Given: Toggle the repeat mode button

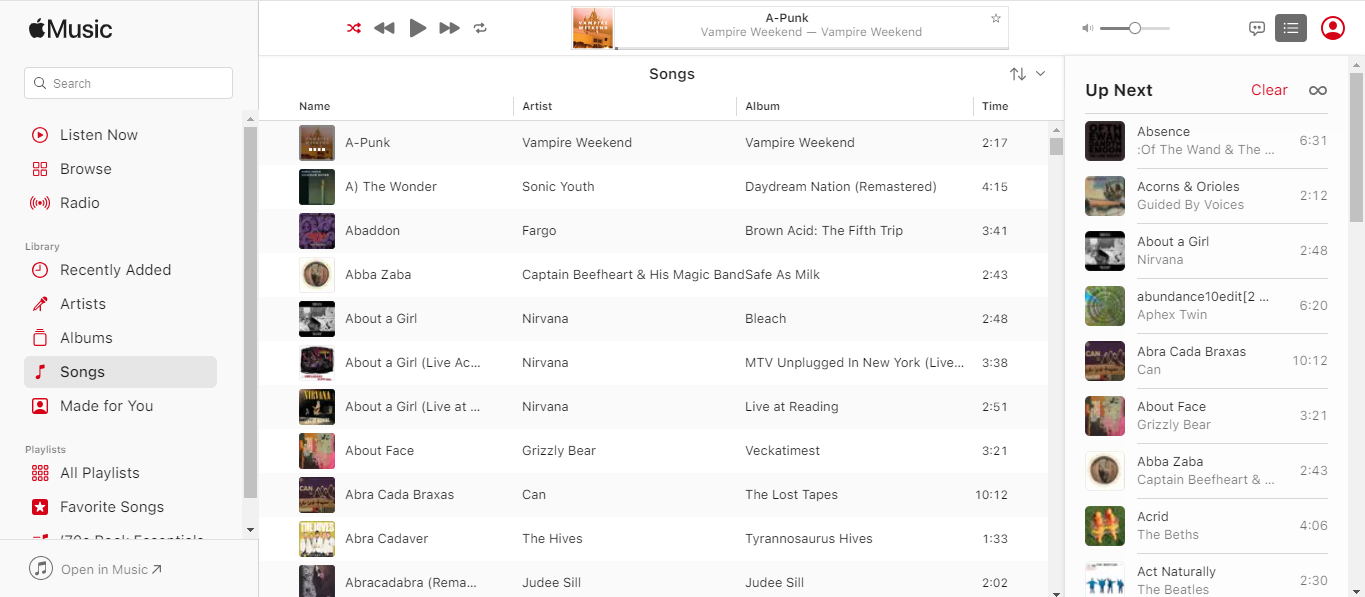Looking at the screenshot, I should click(480, 28).
